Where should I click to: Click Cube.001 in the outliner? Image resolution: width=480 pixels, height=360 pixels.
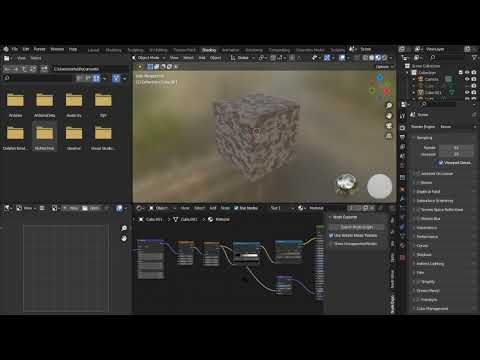433,92
